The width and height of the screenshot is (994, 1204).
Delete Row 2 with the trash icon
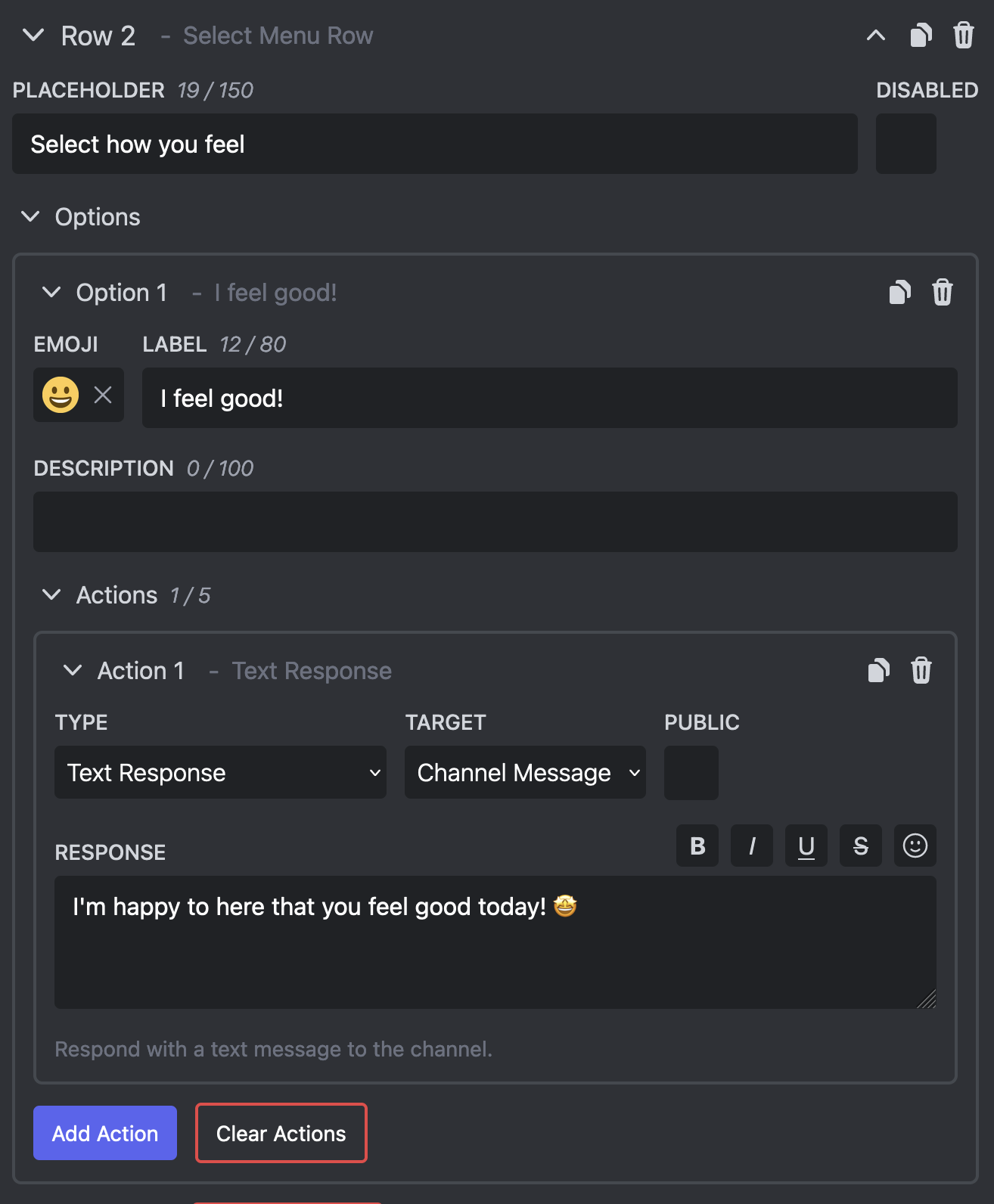pos(963,35)
